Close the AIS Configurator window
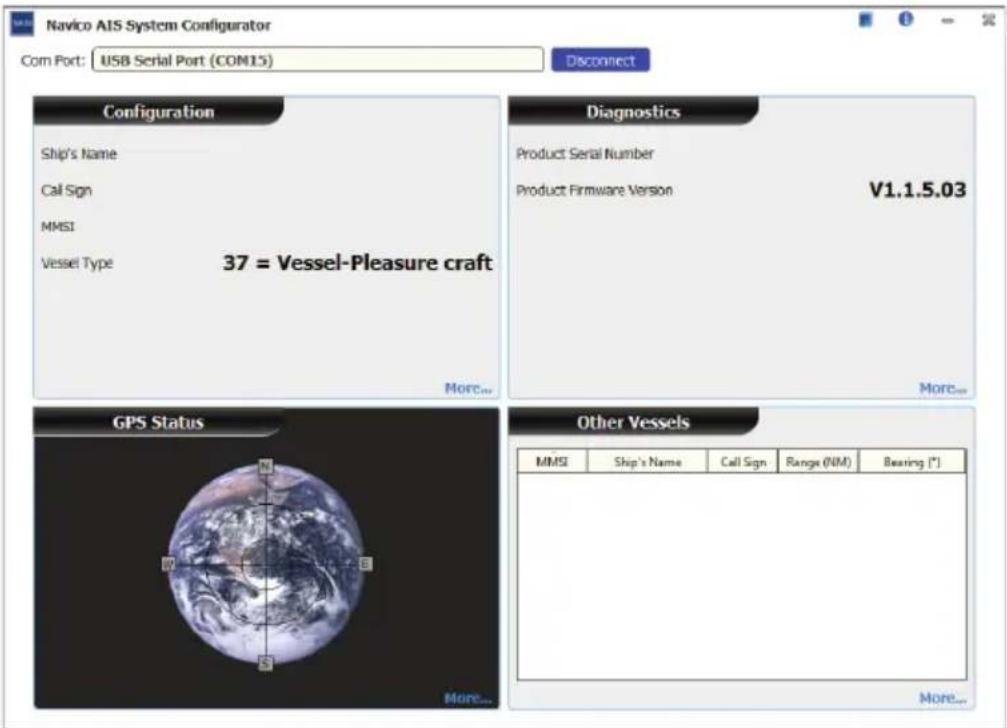Screen dimensions: 1007x728 pos(989,20)
